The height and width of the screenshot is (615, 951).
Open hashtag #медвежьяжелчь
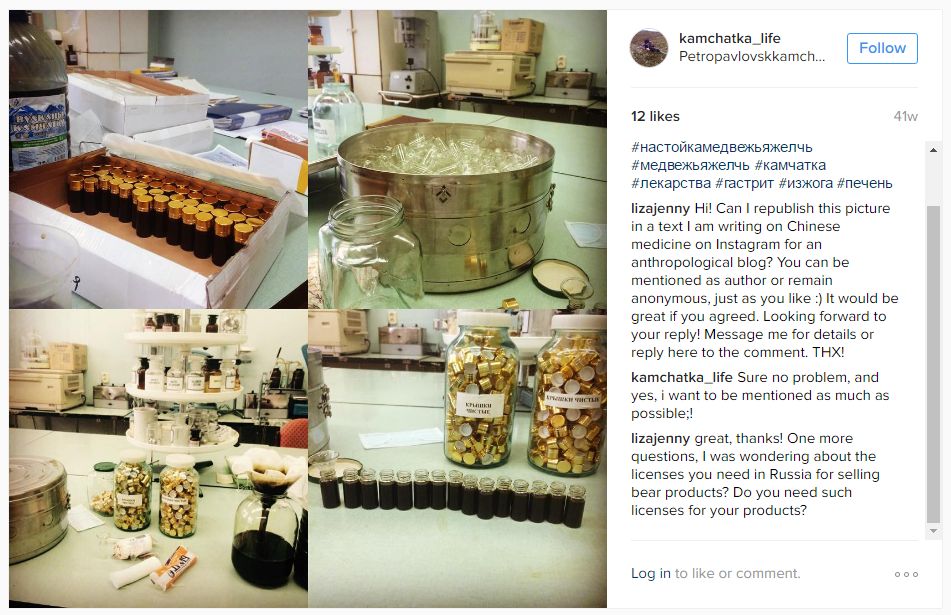click(x=690, y=165)
